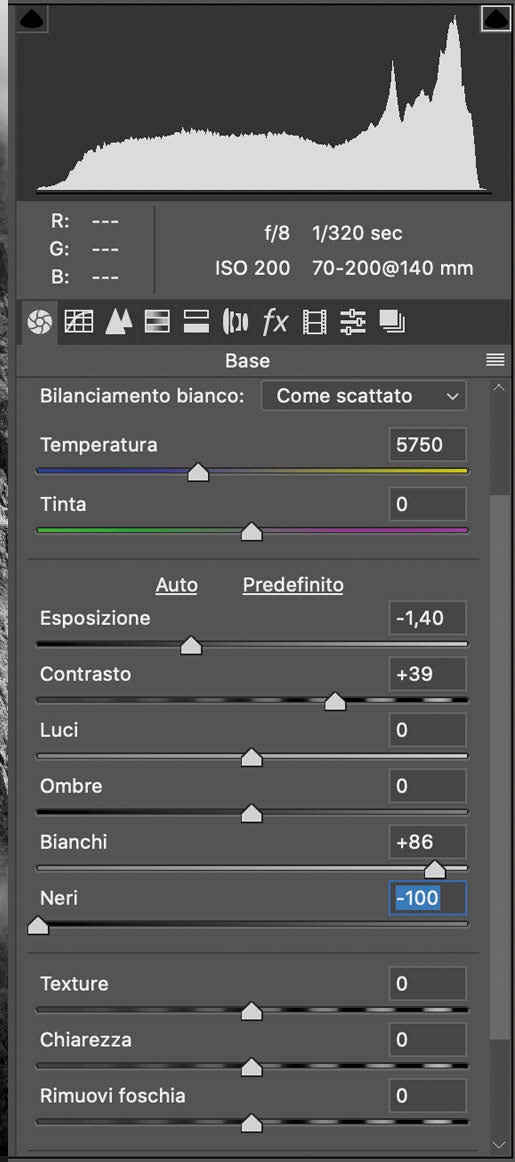Open the Presets sliders panel icon
Image resolution: width=515 pixels, height=1162 pixels.
[353, 322]
